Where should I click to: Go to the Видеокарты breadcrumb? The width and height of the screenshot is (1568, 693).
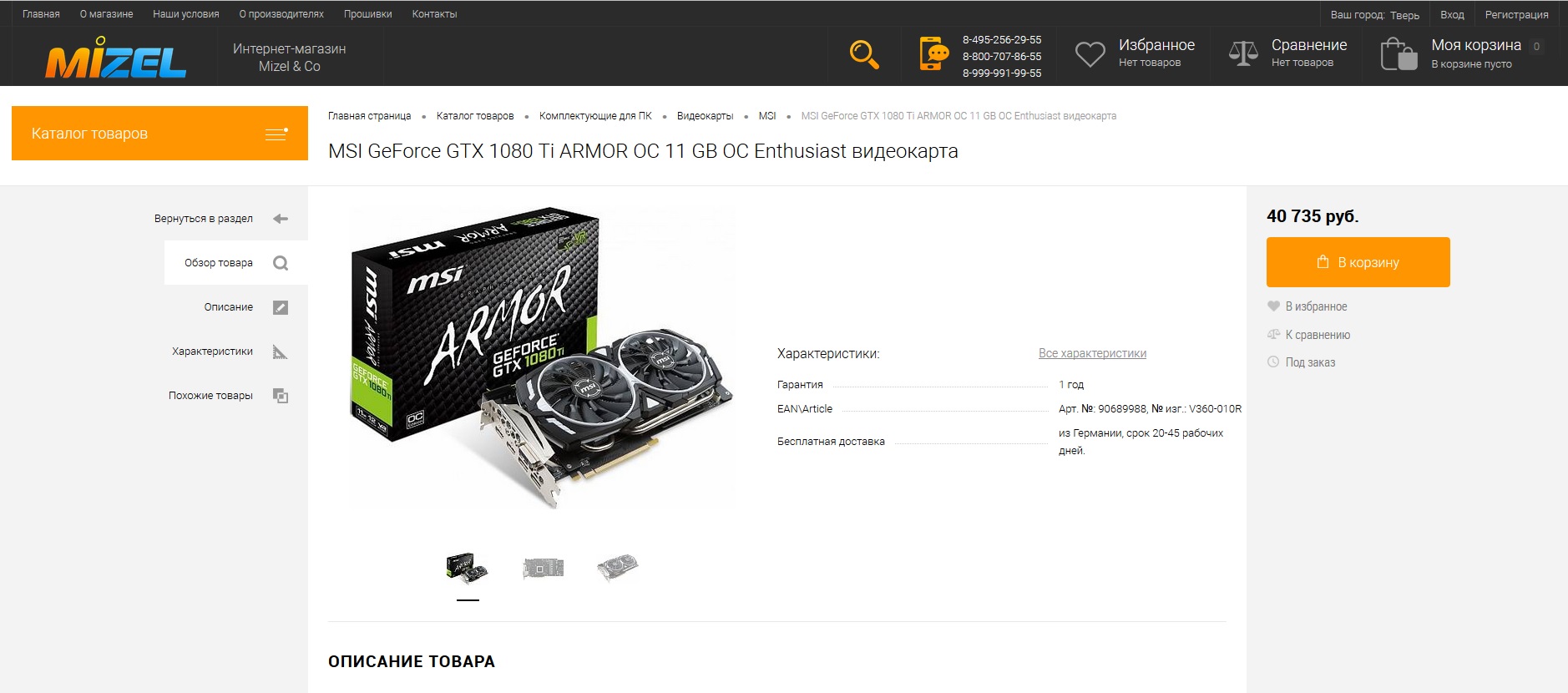click(705, 116)
